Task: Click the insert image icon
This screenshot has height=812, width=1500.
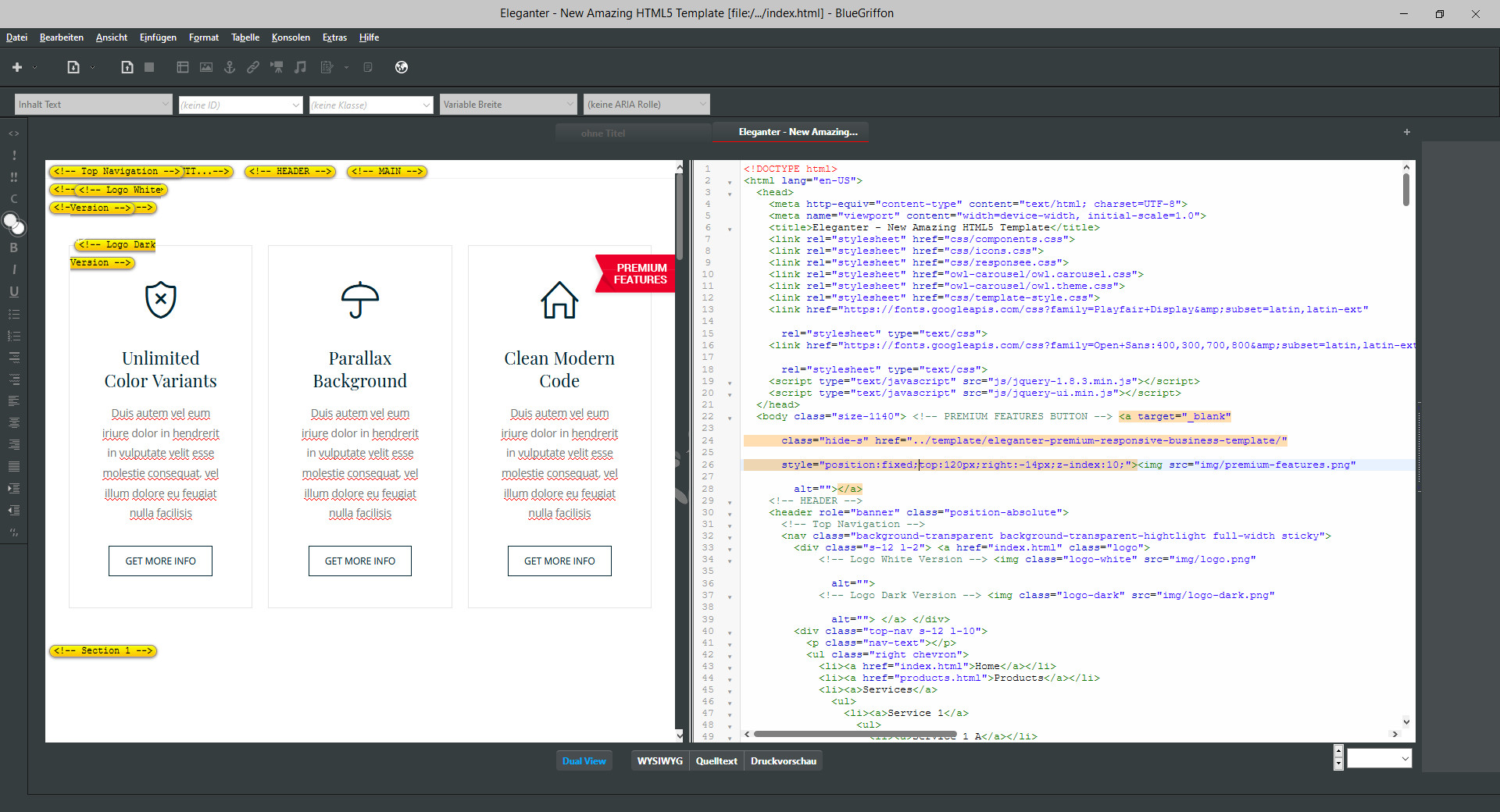Action: (x=206, y=67)
